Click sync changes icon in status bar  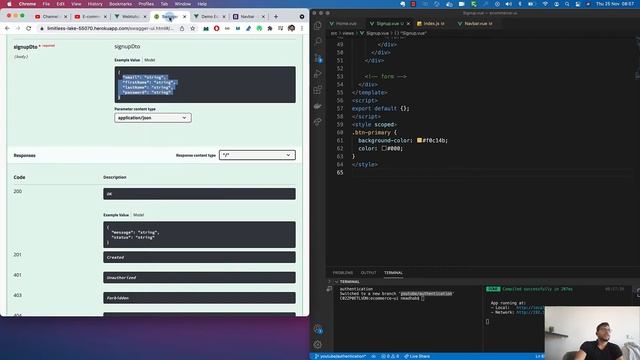pyautogui.click(x=373, y=356)
